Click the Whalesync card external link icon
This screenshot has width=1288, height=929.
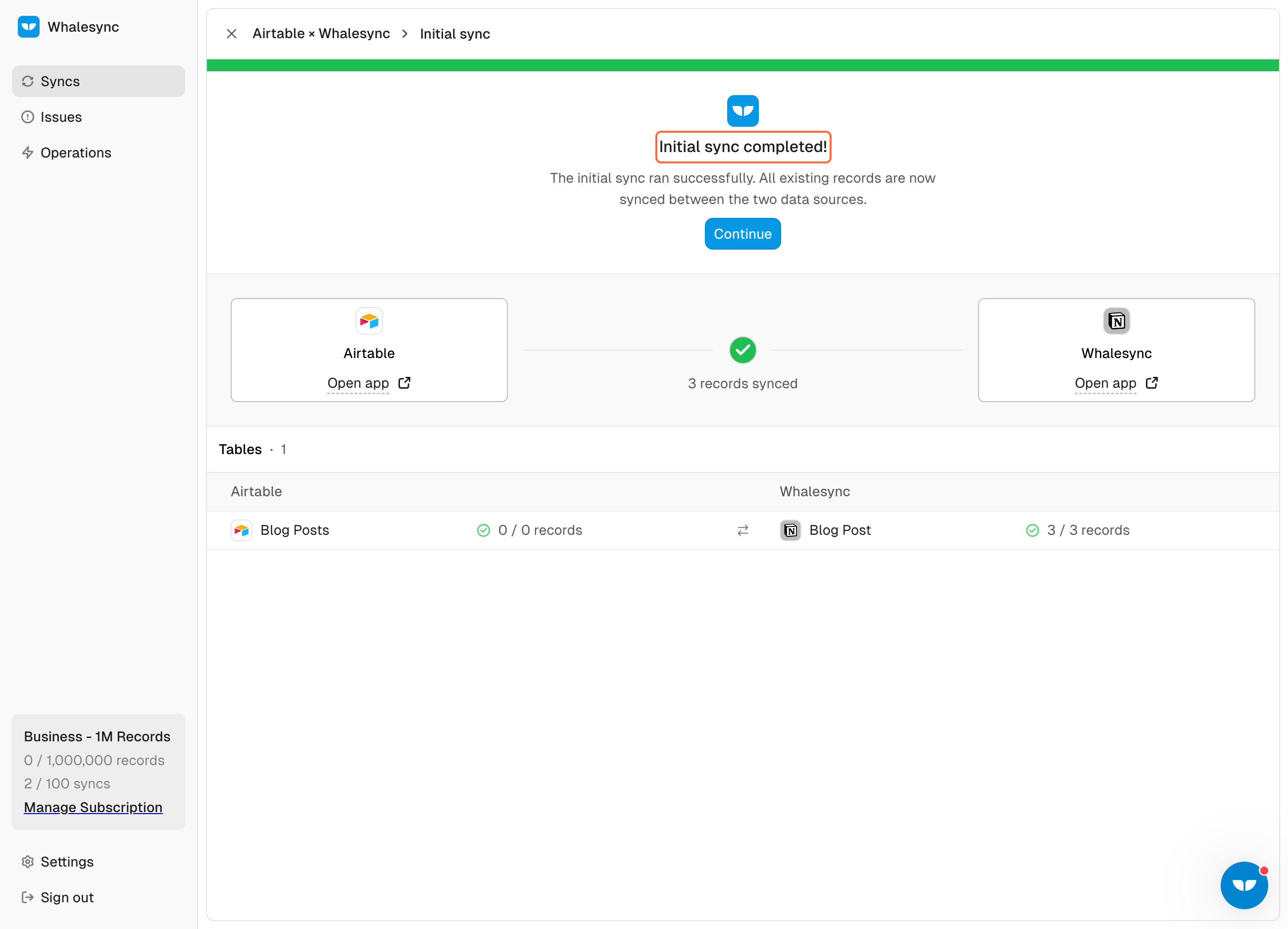pos(1152,383)
